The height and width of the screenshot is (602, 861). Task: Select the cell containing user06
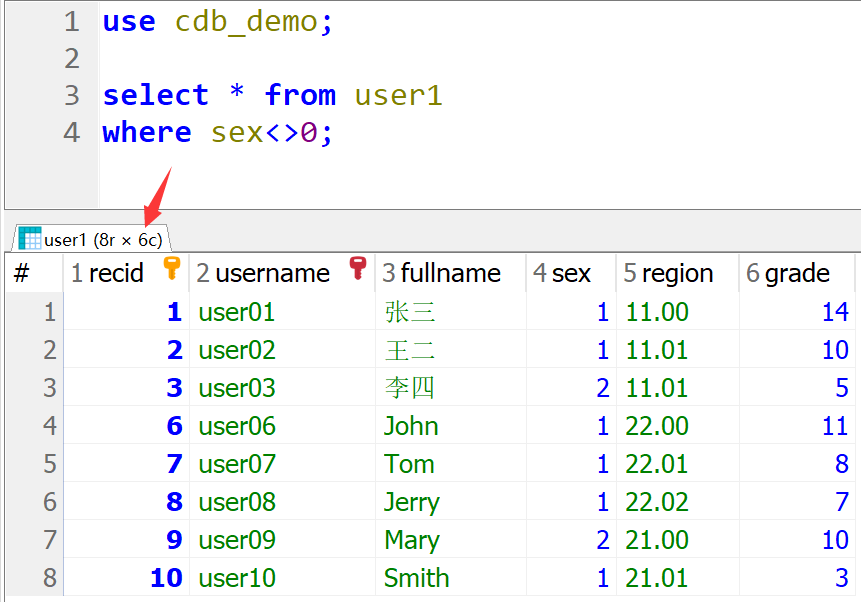coord(237,426)
